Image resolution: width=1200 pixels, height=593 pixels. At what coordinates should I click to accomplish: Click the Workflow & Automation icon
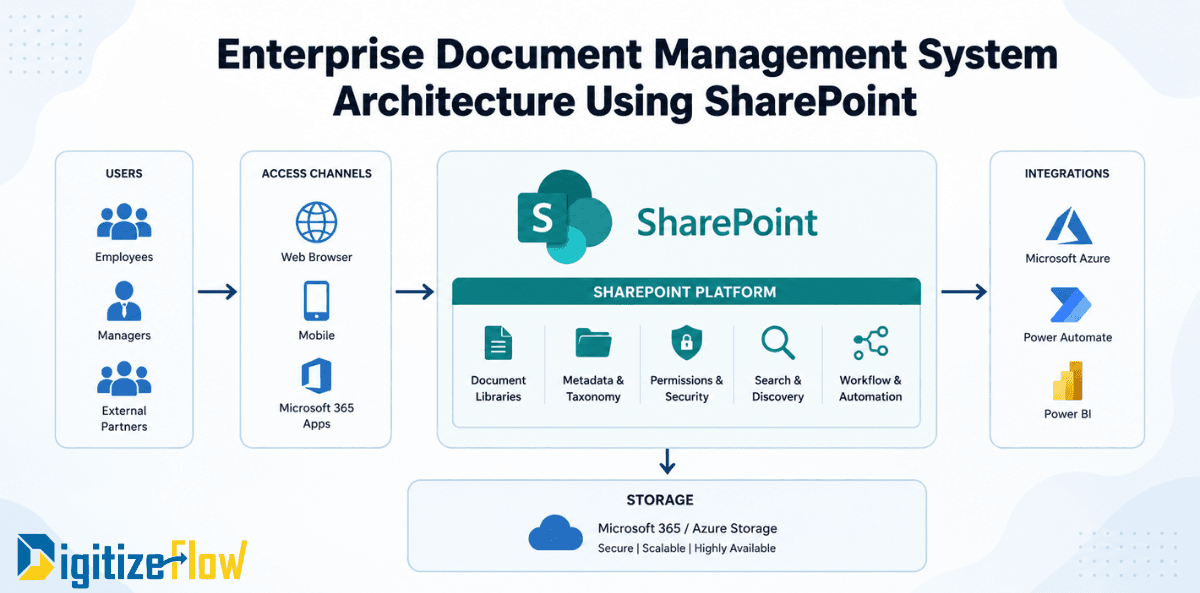[x=870, y=343]
